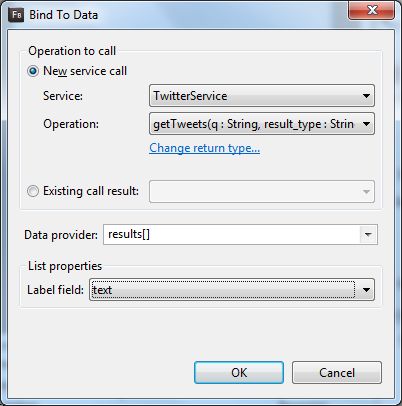Open the Label field dropdown arrow

(366, 290)
